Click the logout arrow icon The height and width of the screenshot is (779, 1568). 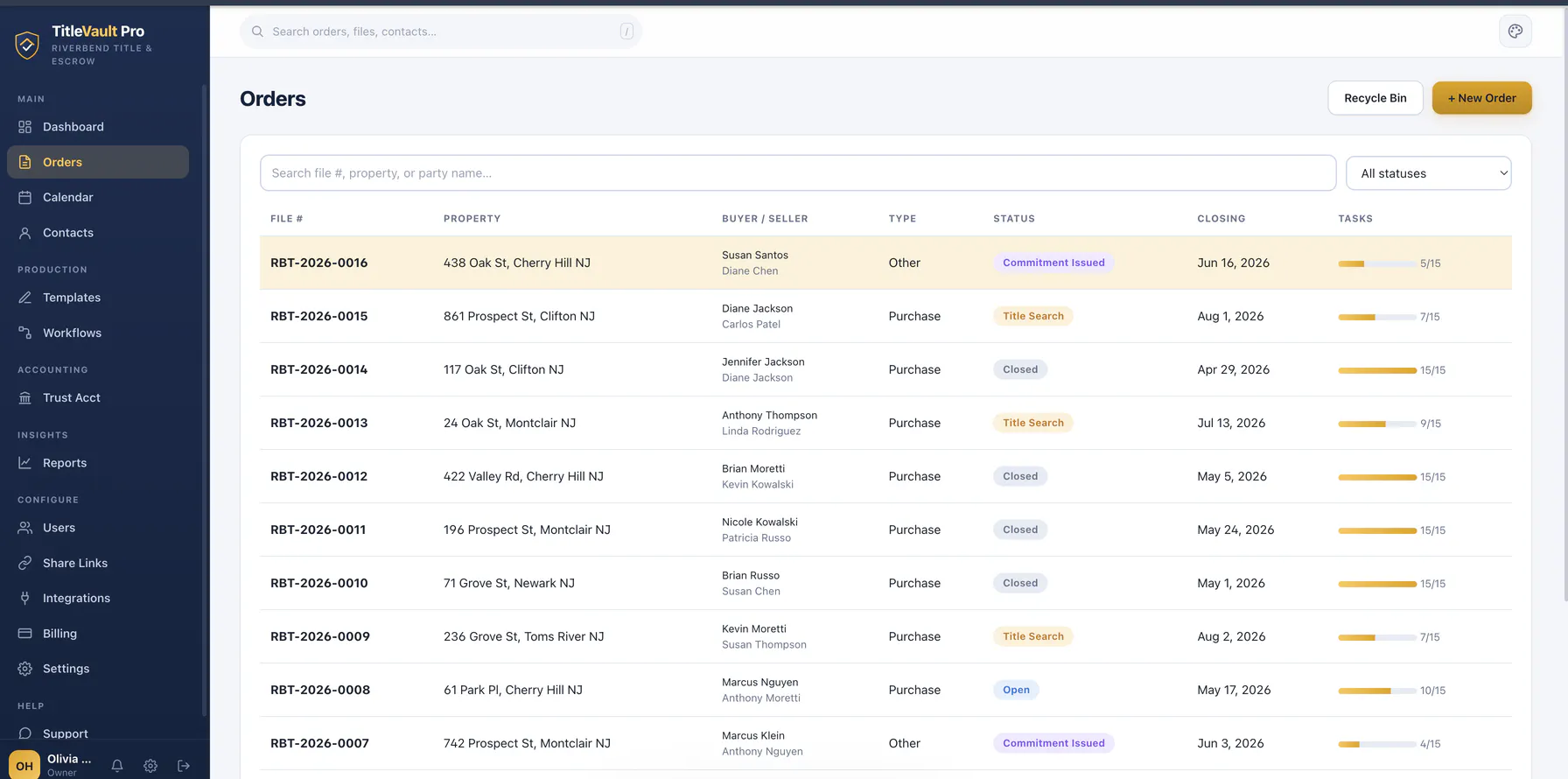pos(184,766)
